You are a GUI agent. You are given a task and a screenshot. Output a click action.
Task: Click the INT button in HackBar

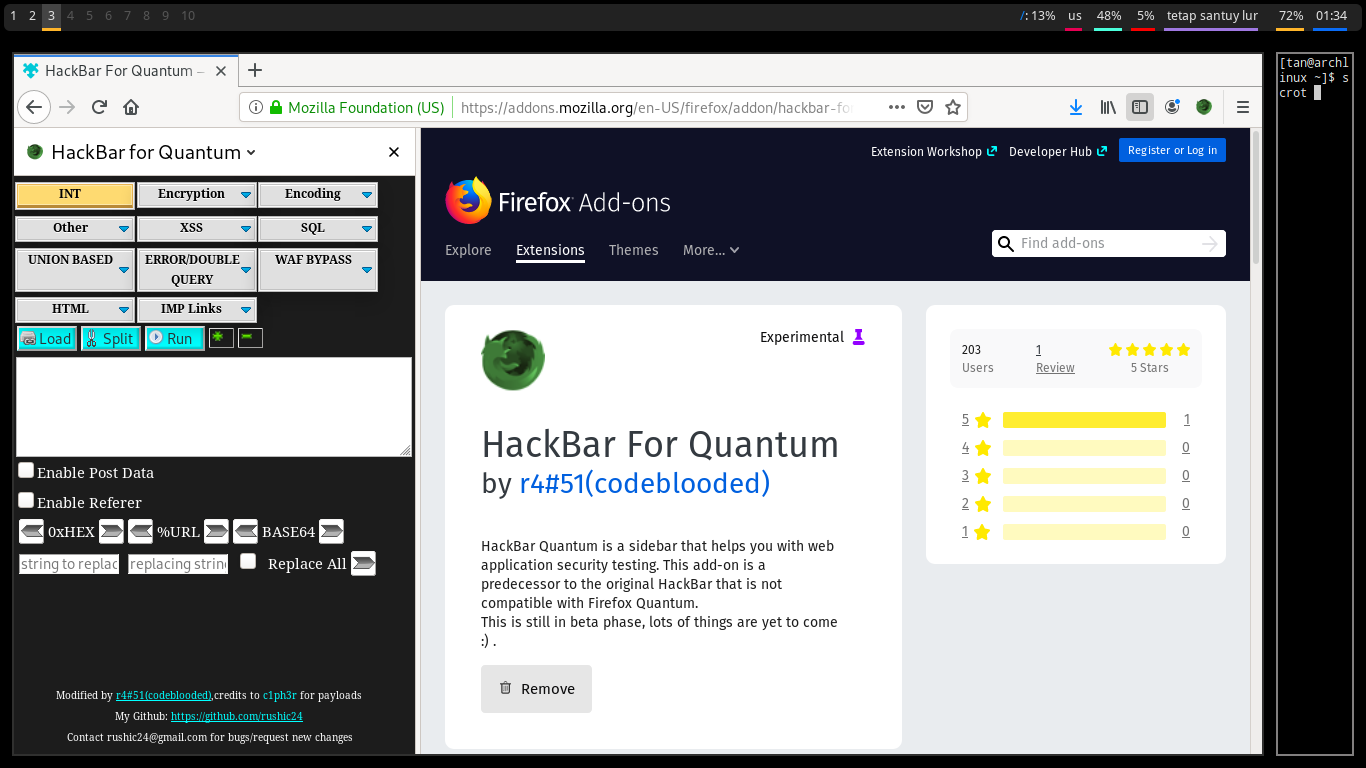(x=75, y=195)
